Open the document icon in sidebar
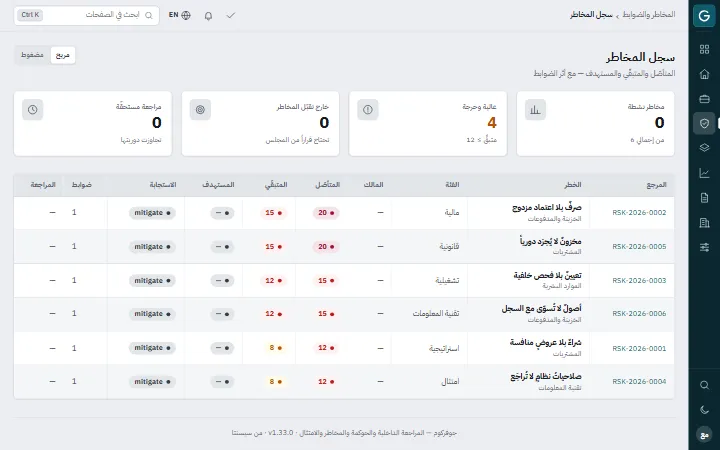 coord(704,198)
